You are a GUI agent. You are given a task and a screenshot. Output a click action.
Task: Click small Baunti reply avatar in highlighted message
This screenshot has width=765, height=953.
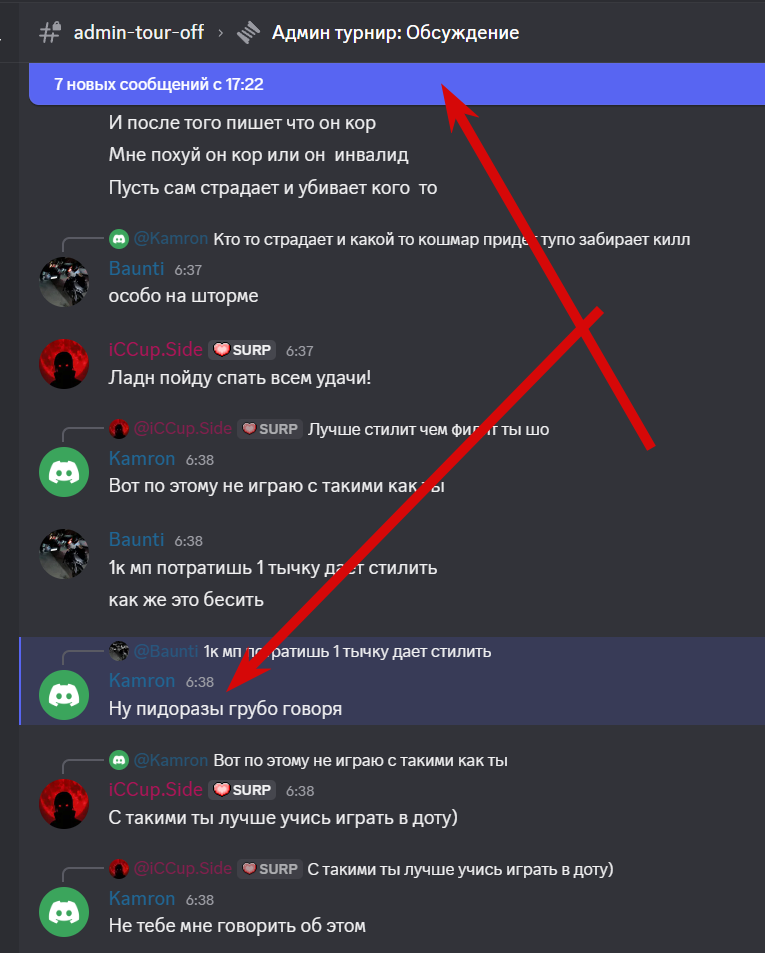click(x=118, y=651)
